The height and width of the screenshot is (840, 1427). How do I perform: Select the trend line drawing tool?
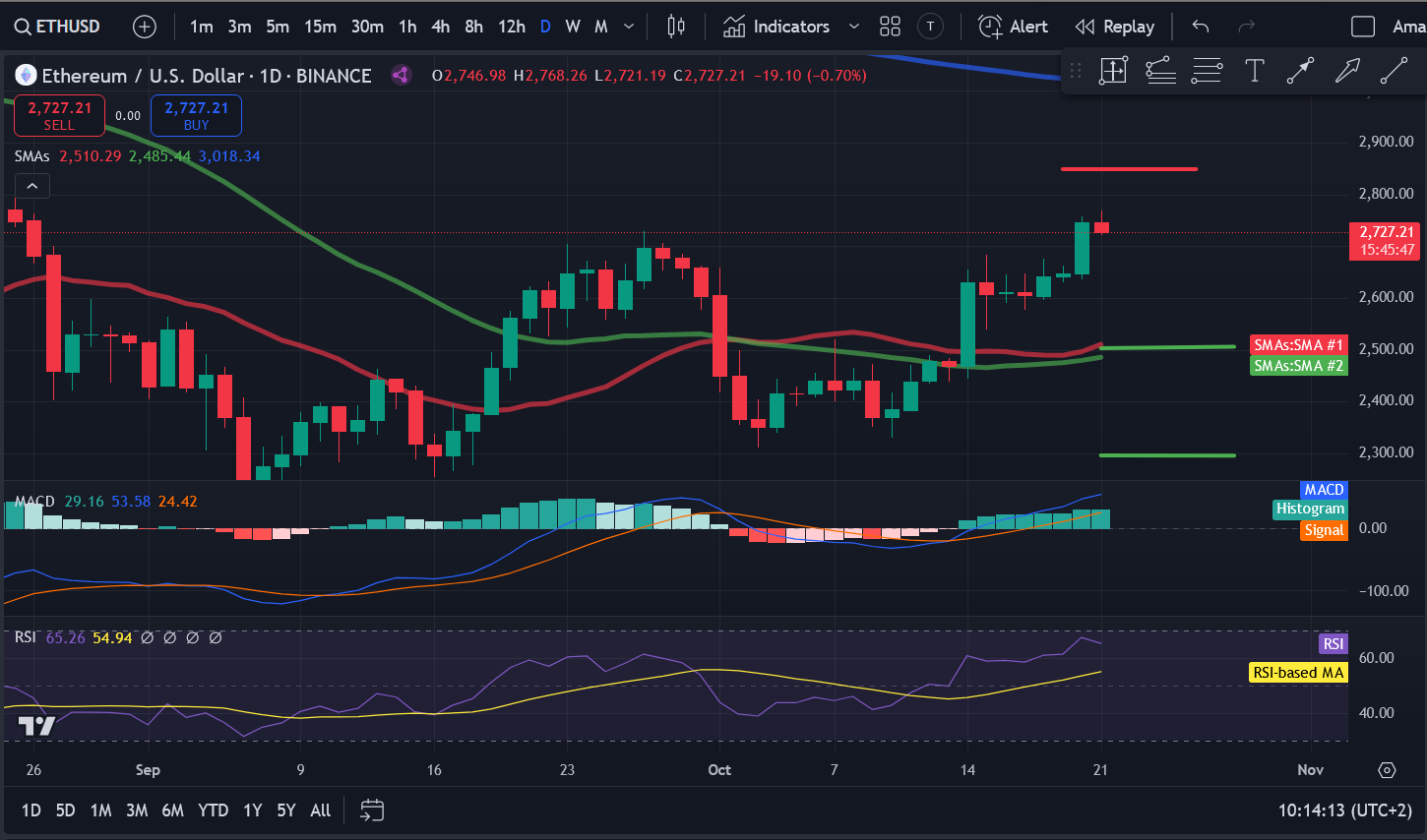click(x=1394, y=71)
